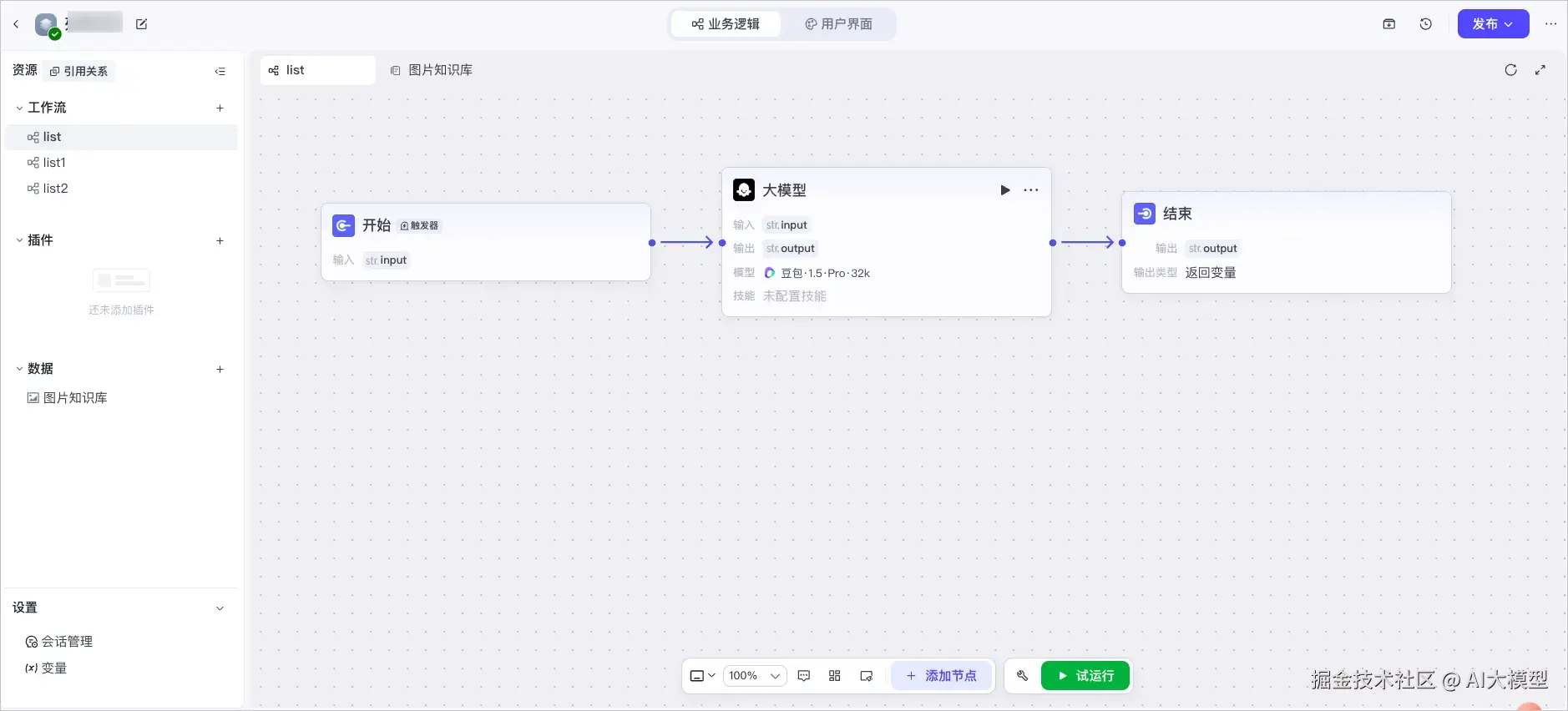
Task: Click the output port of 开始 node
Action: [x=652, y=243]
